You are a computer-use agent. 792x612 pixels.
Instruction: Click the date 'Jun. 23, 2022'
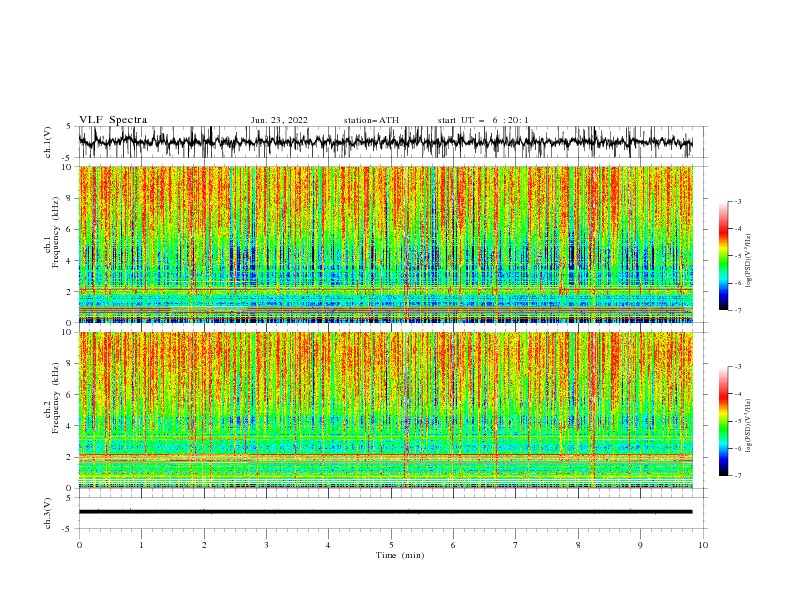click(x=279, y=120)
